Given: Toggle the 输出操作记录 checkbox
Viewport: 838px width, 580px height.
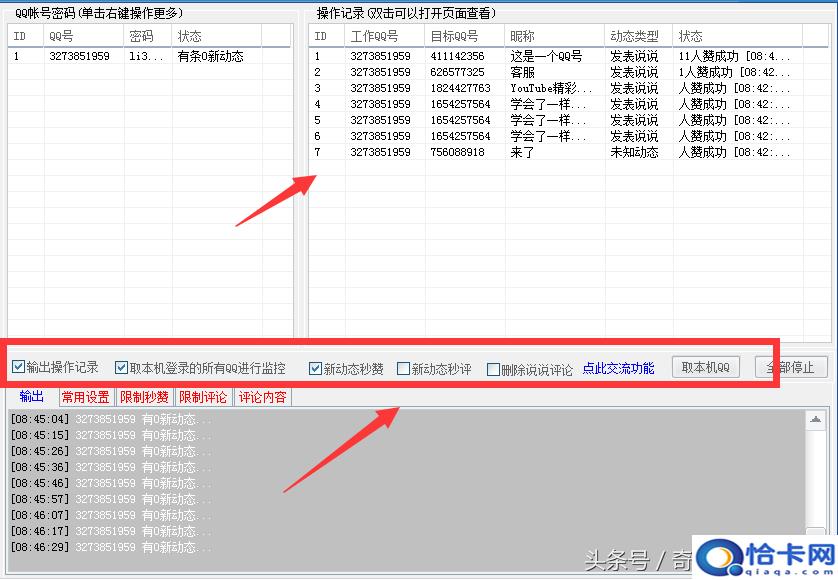Looking at the screenshot, I should [19, 368].
